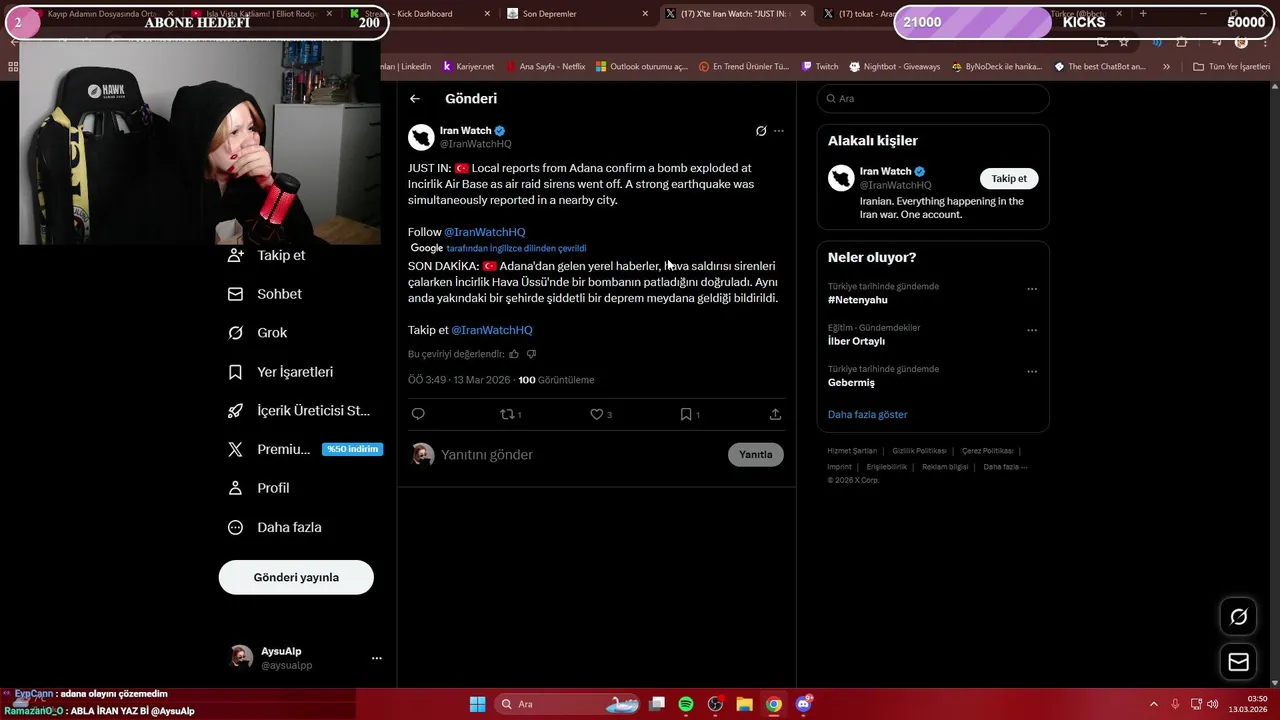
Task: Click the @IranWatchHQ link after Follow
Action: (484, 232)
